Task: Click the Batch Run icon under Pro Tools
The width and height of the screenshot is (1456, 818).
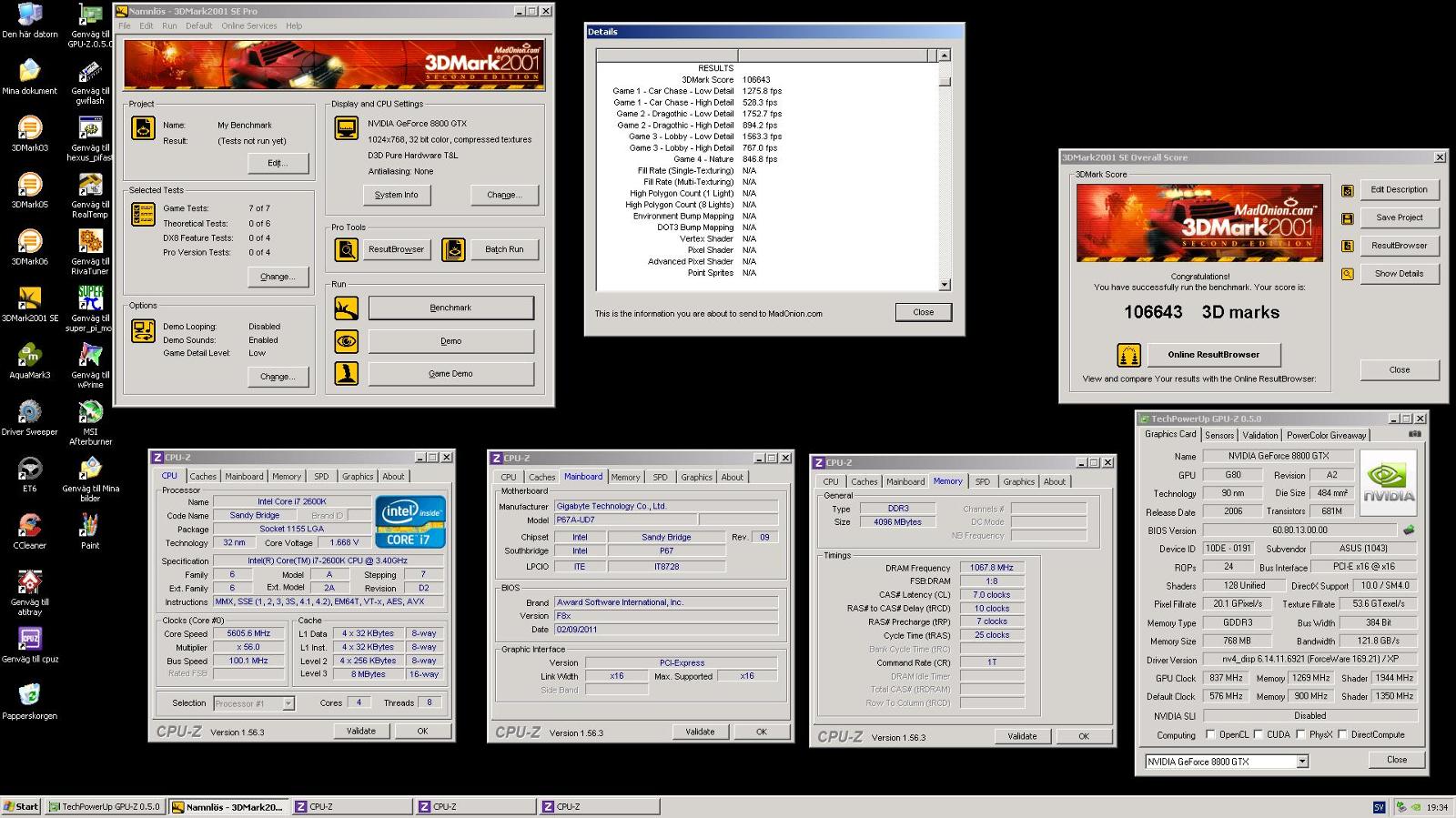Action: click(x=453, y=249)
